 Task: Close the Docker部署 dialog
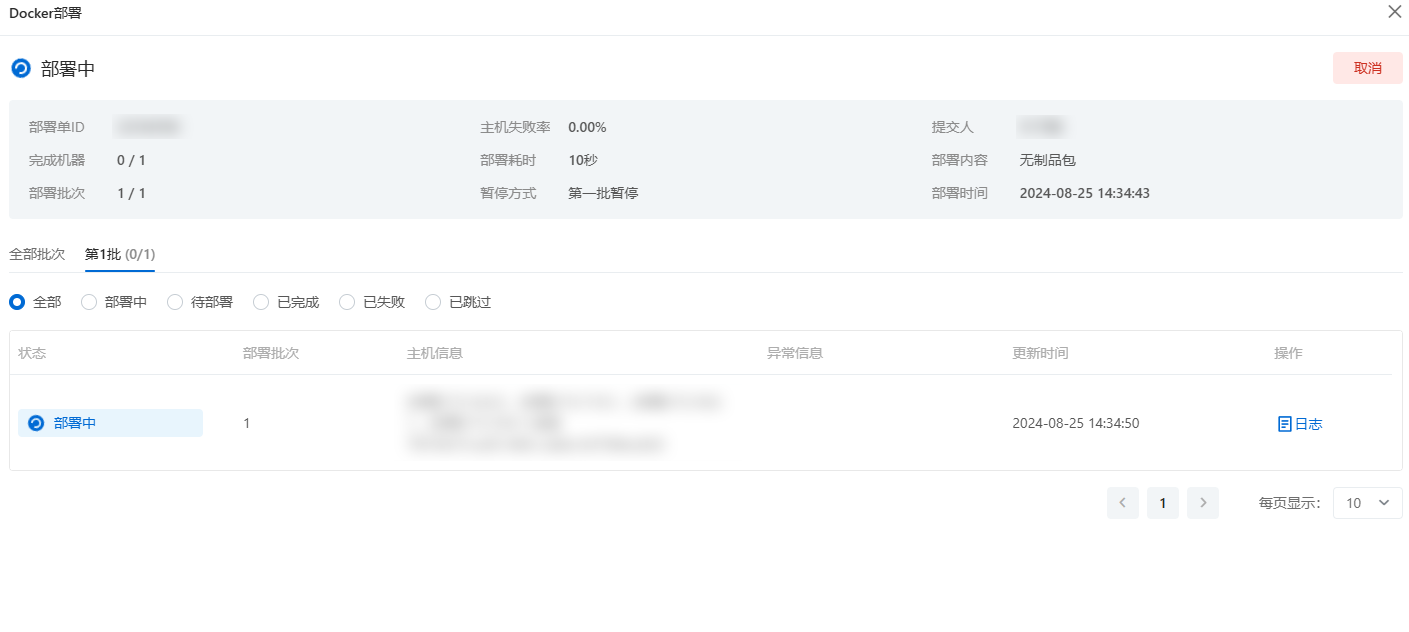point(1394,13)
